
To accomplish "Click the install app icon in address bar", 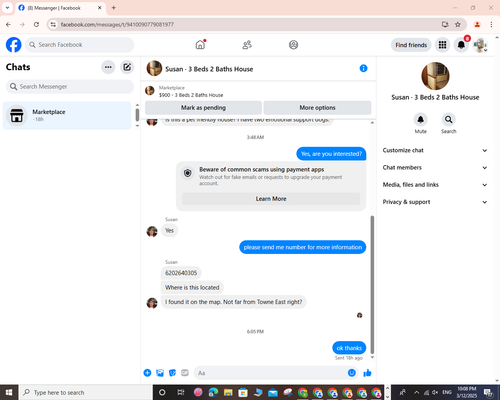I will (x=445, y=24).
